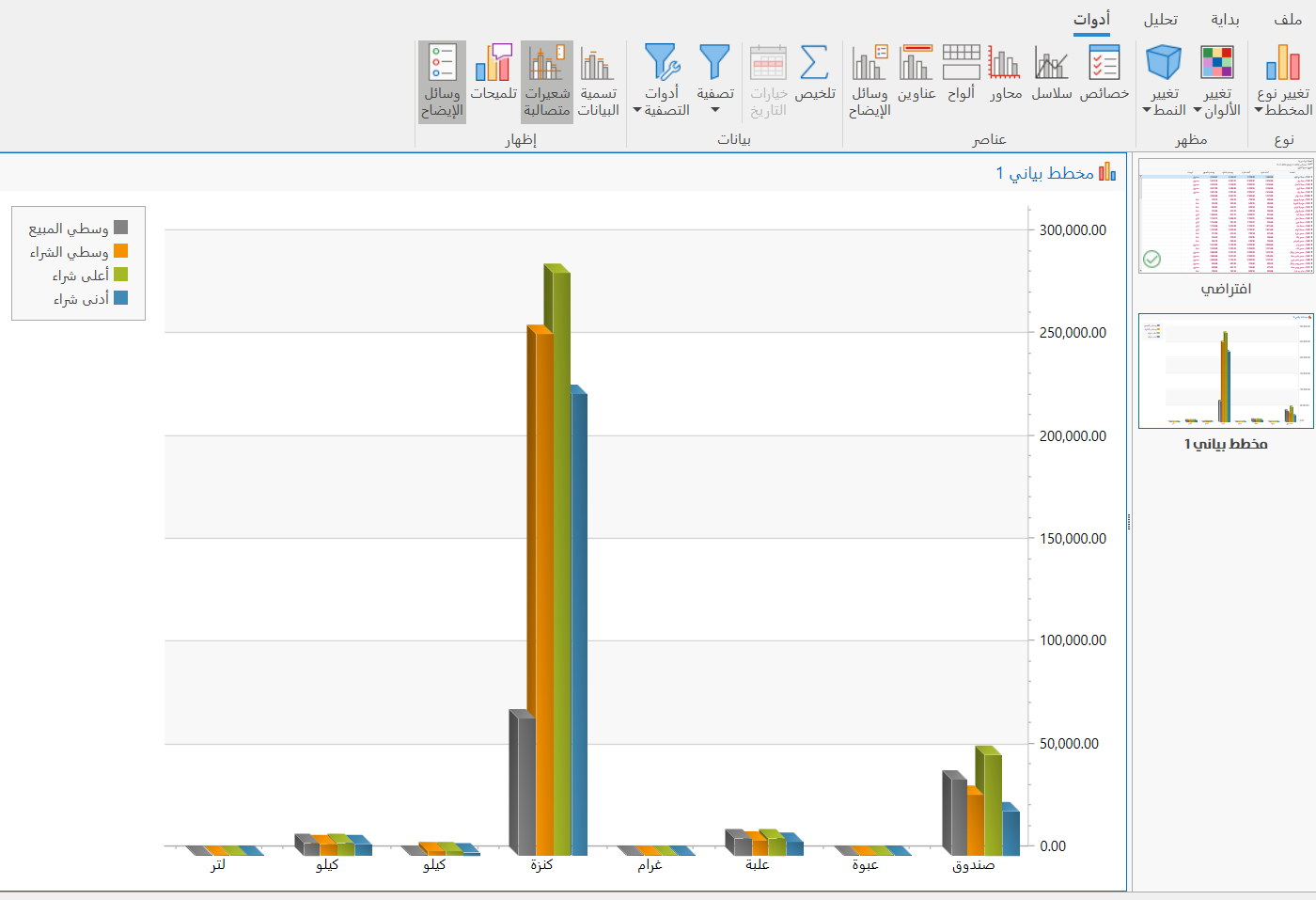
Task: Click the tooltips (تلميحات) ribbon icon
Action: click(x=493, y=64)
